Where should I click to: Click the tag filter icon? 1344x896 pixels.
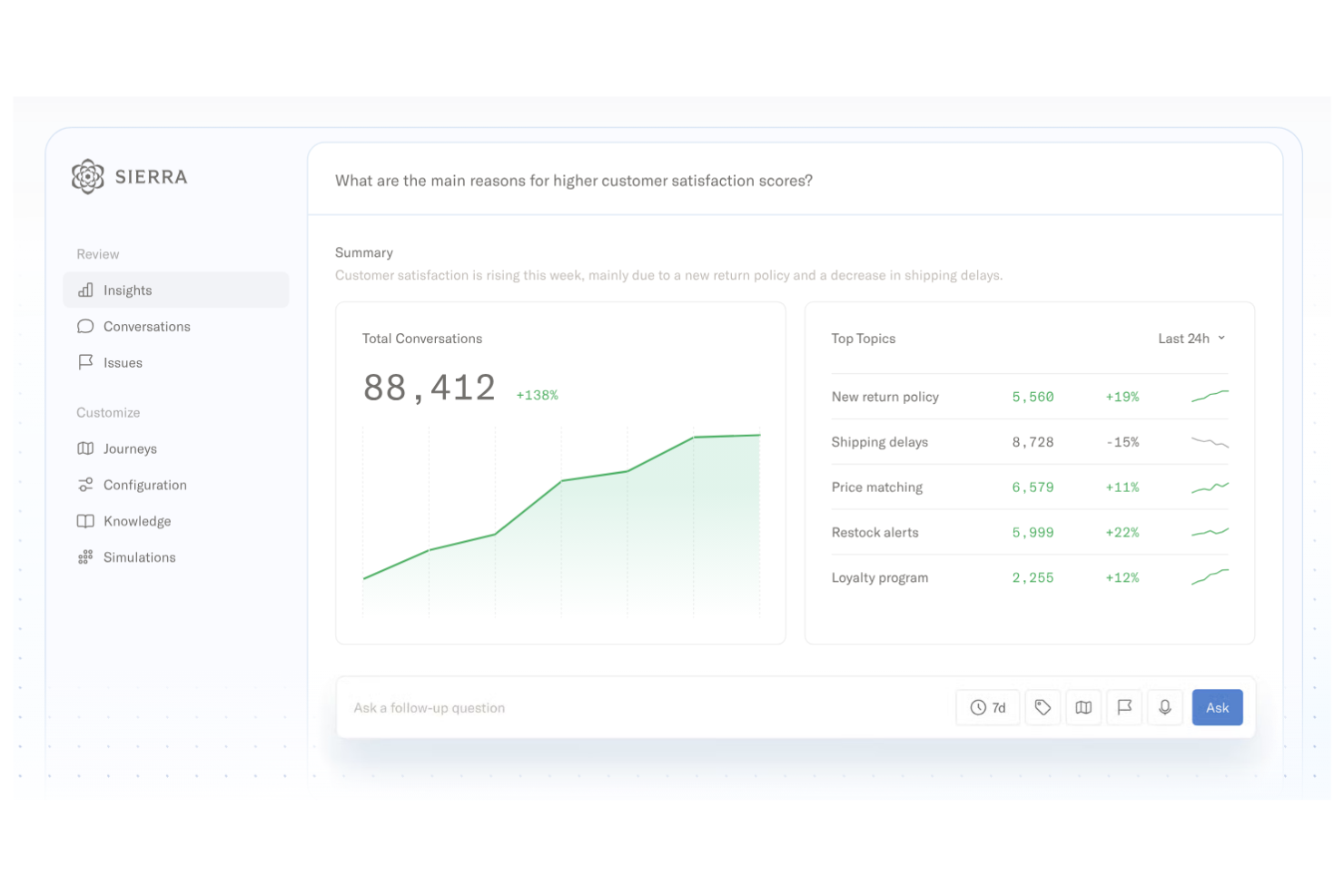pos(1043,708)
